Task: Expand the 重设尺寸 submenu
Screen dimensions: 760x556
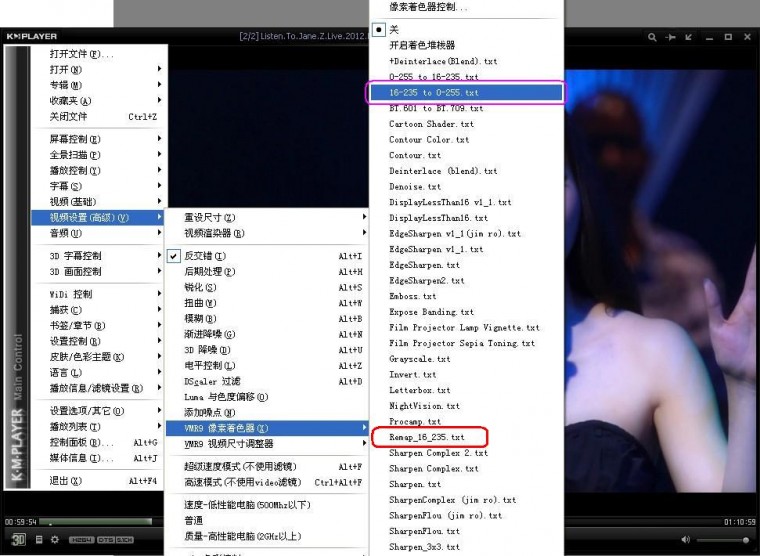Action: point(267,217)
